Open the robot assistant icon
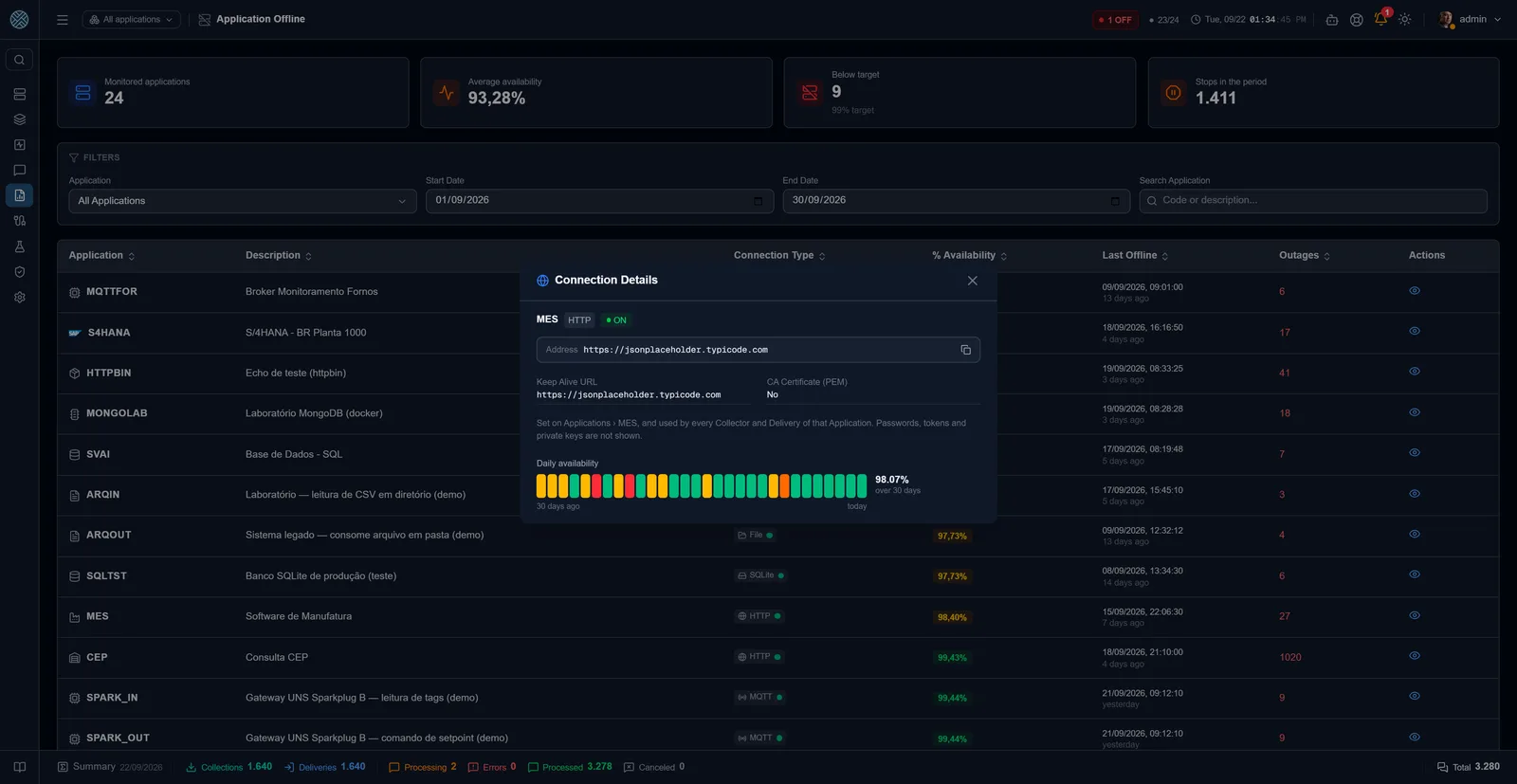This screenshot has height=784, width=1517. coord(1332,19)
